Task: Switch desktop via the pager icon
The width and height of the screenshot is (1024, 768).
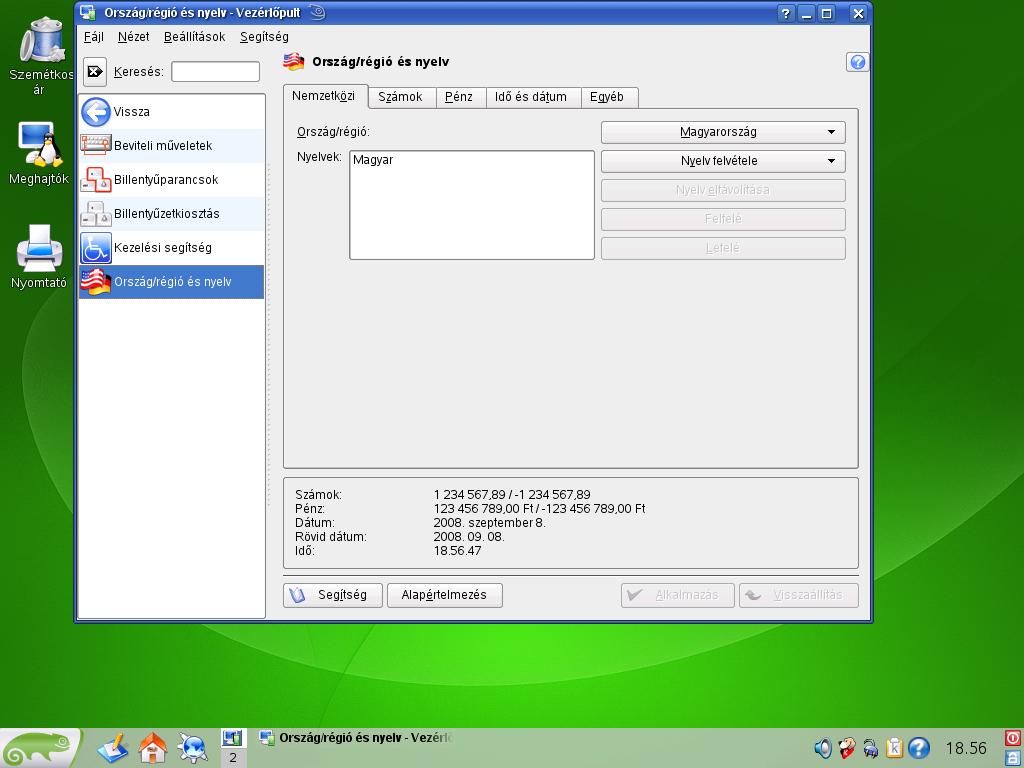Action: (232, 738)
